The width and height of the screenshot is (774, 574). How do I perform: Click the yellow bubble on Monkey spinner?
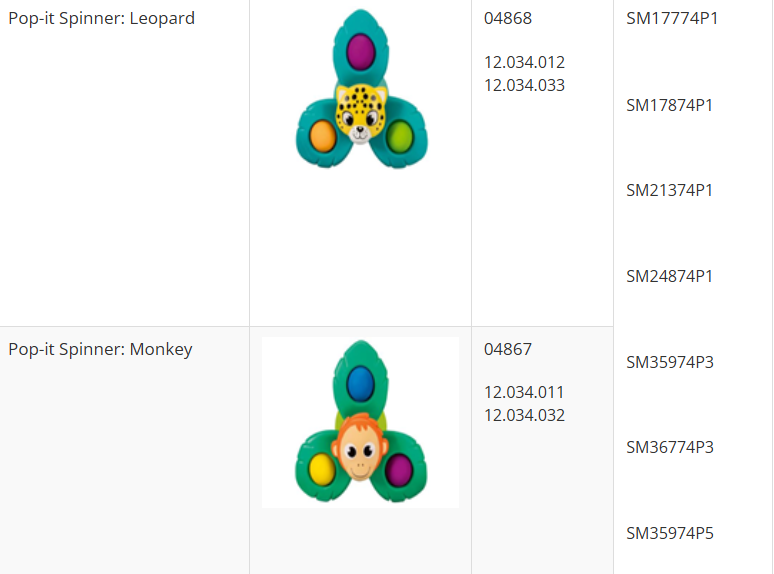(x=321, y=467)
